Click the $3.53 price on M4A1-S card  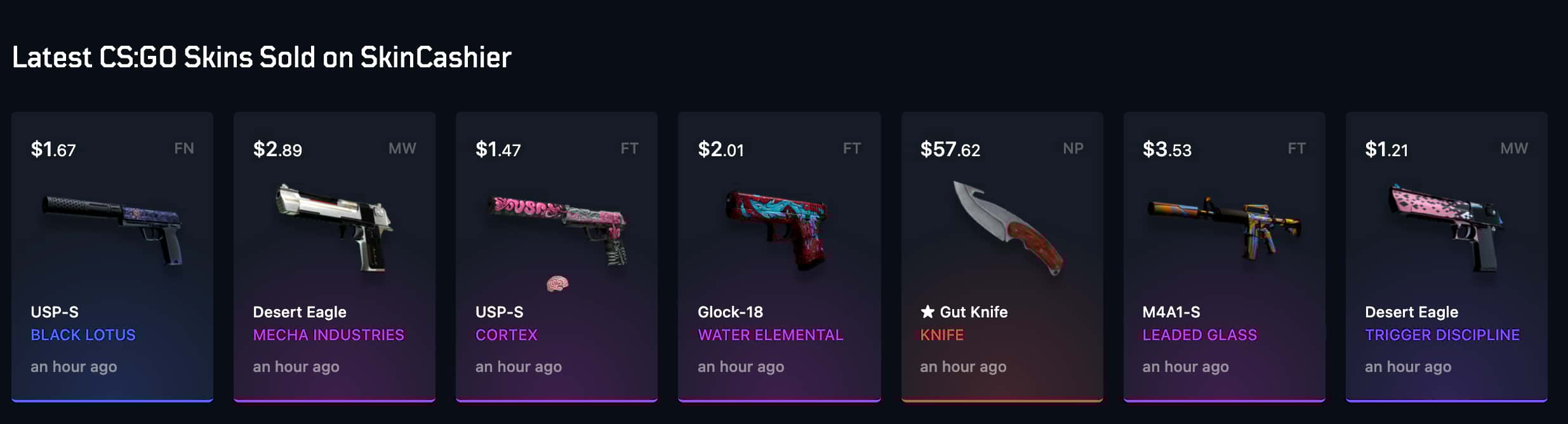click(1167, 149)
